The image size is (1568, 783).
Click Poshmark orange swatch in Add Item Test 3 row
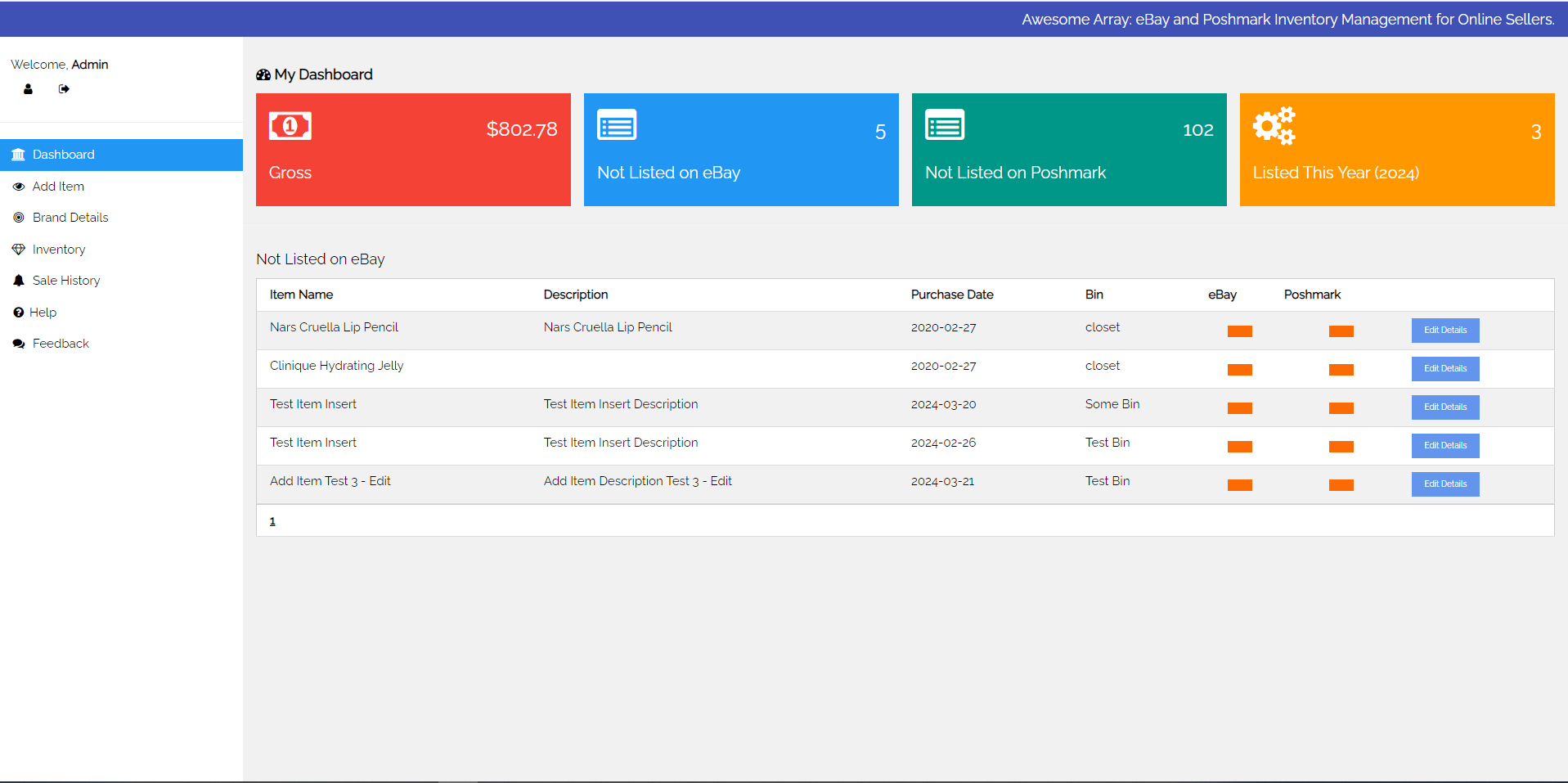1341,485
